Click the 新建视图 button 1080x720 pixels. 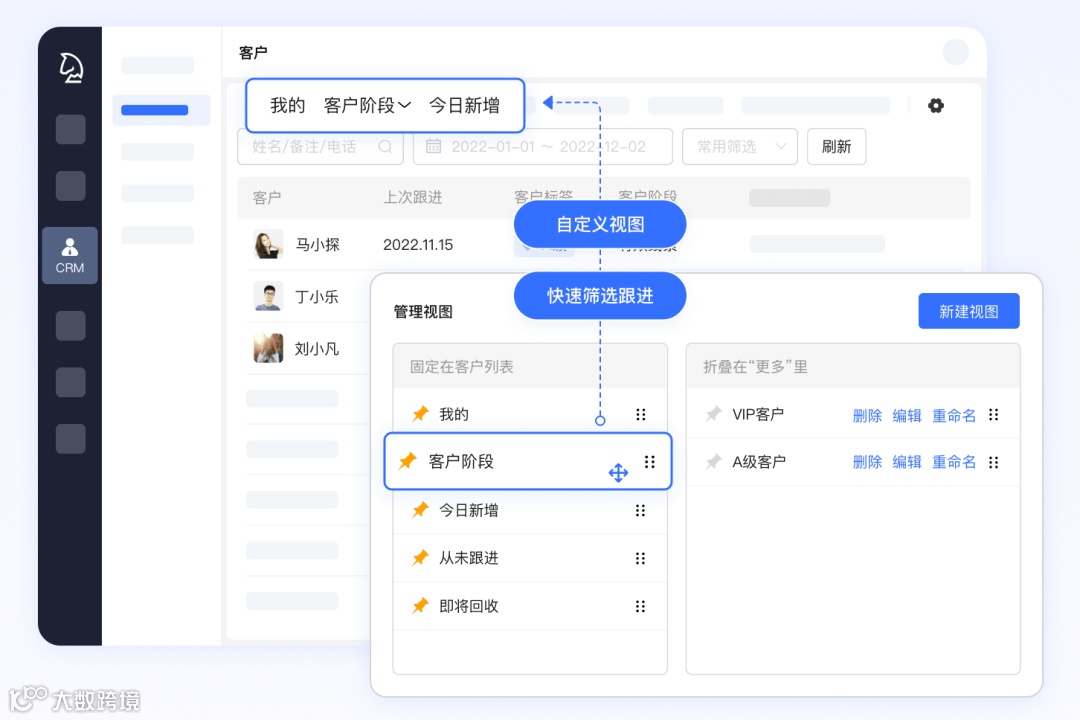point(968,311)
